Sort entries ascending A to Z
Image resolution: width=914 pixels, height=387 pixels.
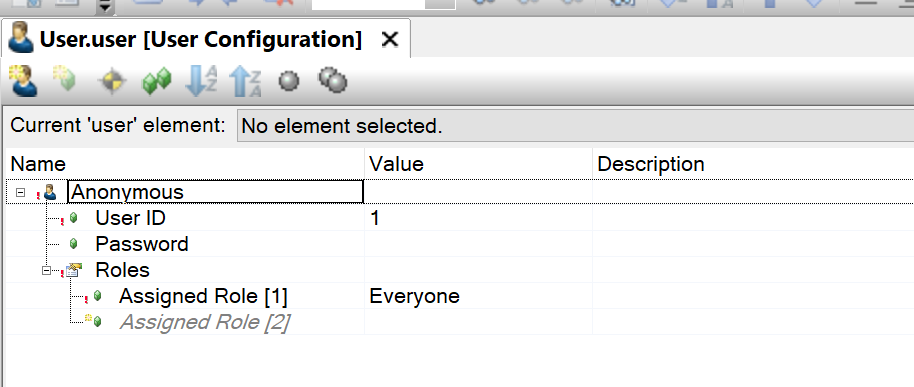[x=201, y=81]
